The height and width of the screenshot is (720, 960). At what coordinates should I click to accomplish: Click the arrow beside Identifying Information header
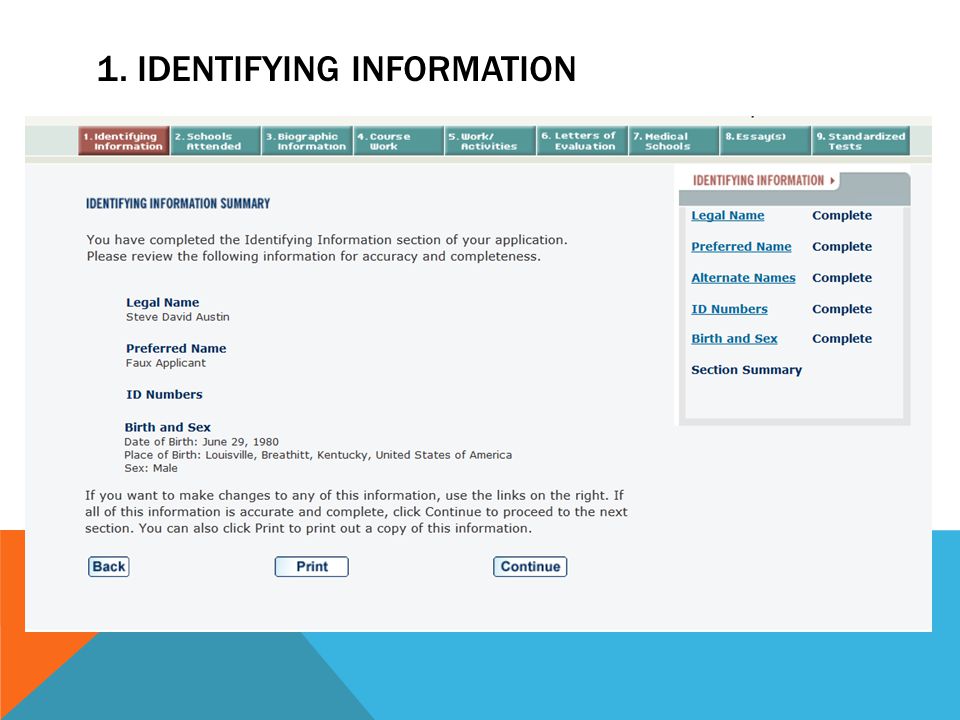click(832, 181)
